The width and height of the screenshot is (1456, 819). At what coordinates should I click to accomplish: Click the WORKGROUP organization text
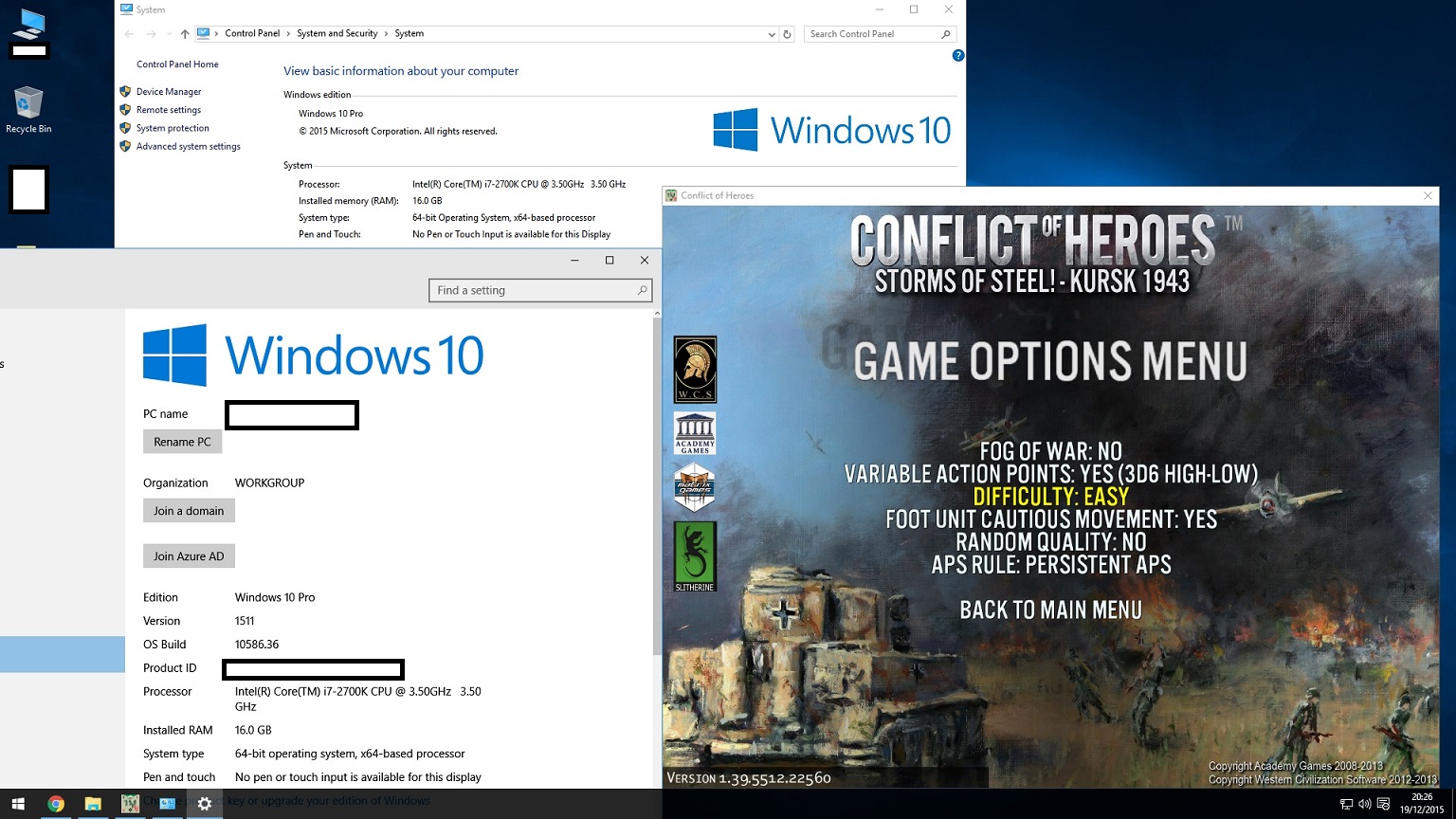270,482
